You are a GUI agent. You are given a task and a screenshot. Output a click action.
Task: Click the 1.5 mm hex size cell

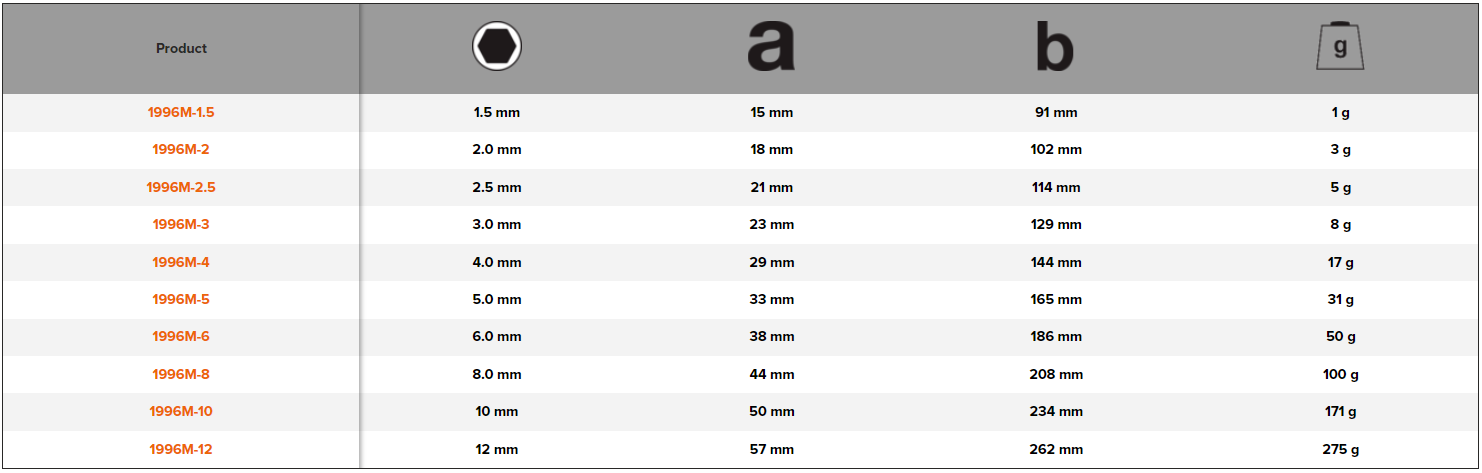497,112
